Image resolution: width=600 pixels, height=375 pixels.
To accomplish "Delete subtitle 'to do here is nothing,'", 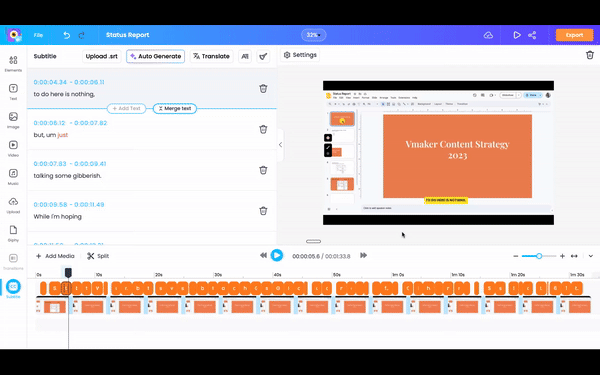I will coord(263,88).
